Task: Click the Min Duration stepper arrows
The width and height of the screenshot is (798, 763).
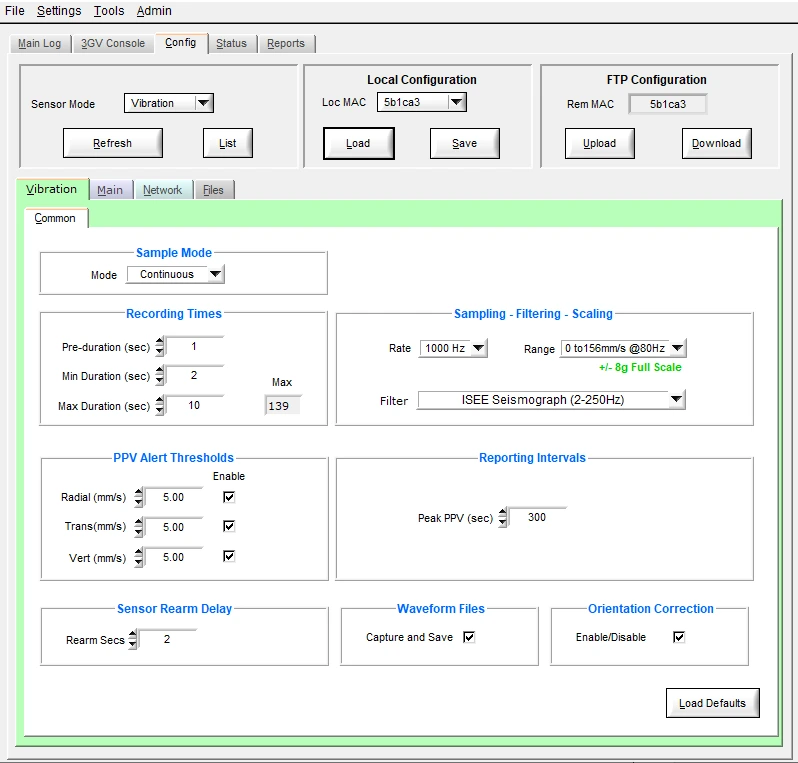Action: (x=159, y=376)
